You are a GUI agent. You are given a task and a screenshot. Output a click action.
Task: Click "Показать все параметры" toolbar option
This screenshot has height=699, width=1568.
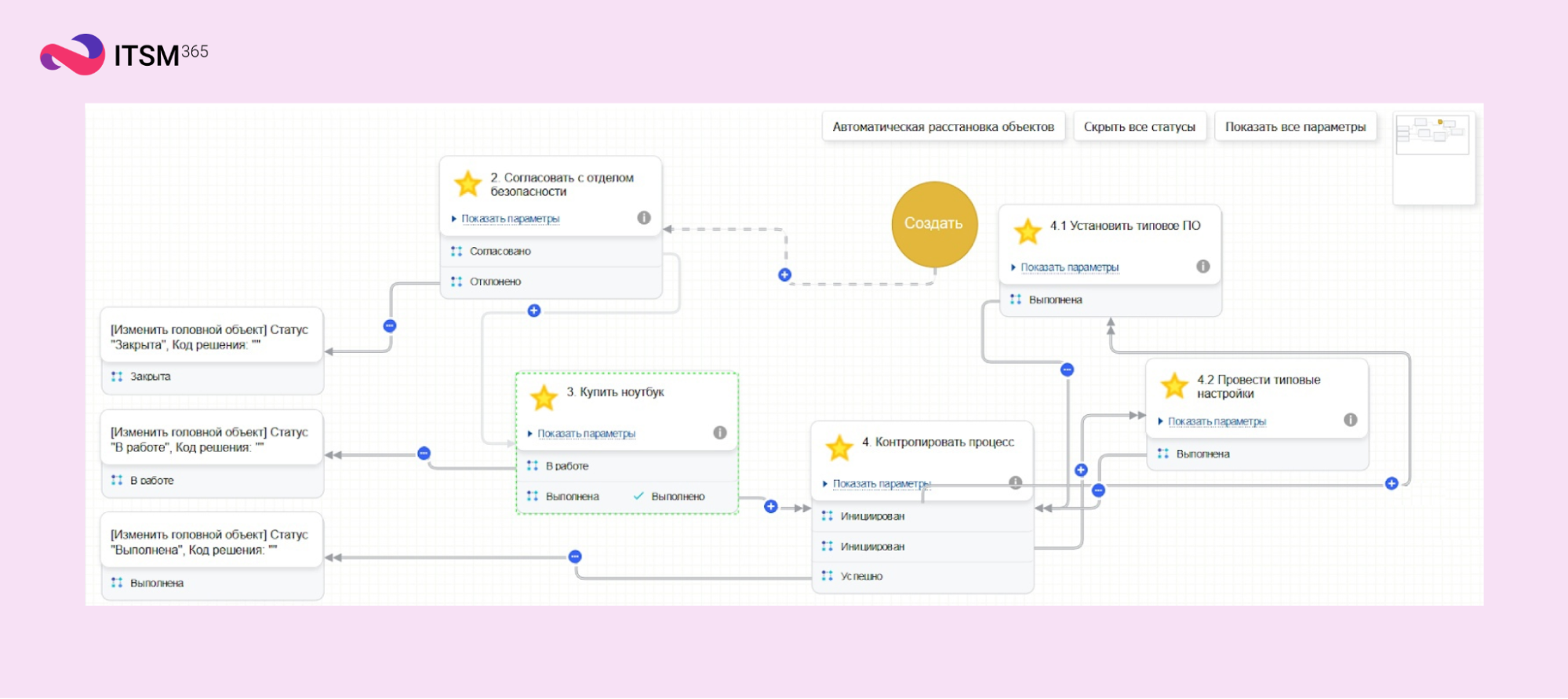(1295, 127)
